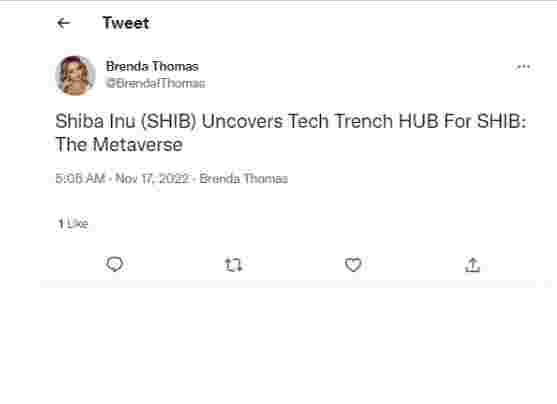Screen dimensions: 557x404
Task: Click the gray divider below action icons
Action: [x=288, y=284]
